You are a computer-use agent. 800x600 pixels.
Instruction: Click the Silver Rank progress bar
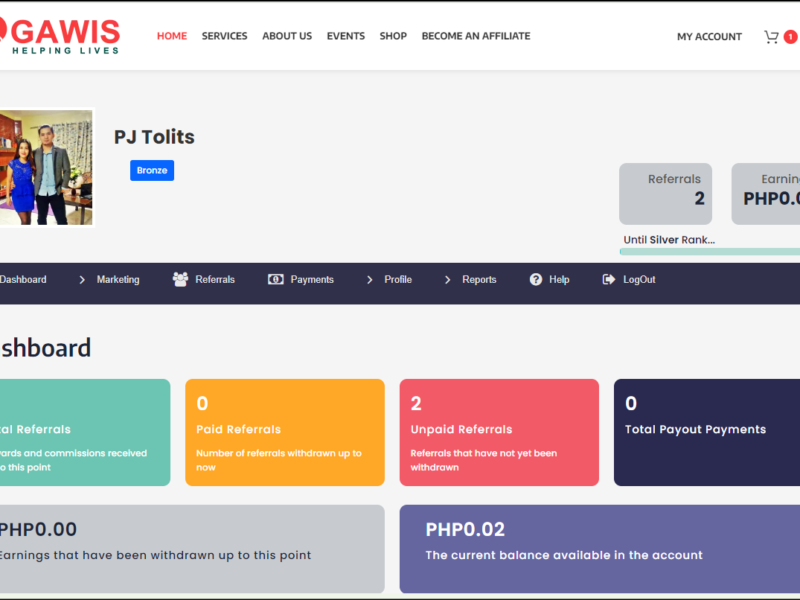tap(710, 252)
